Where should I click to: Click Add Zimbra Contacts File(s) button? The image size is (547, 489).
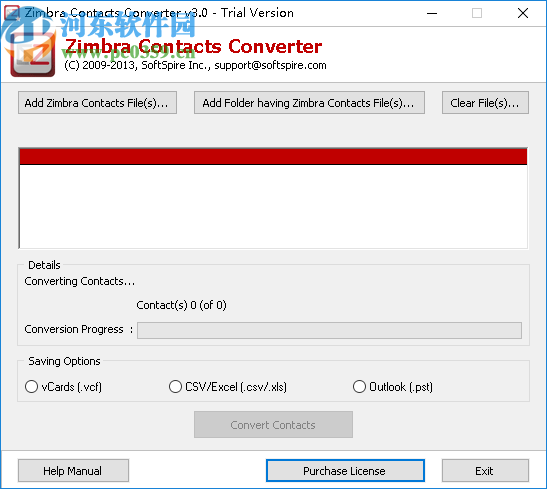pyautogui.click(x=97, y=103)
